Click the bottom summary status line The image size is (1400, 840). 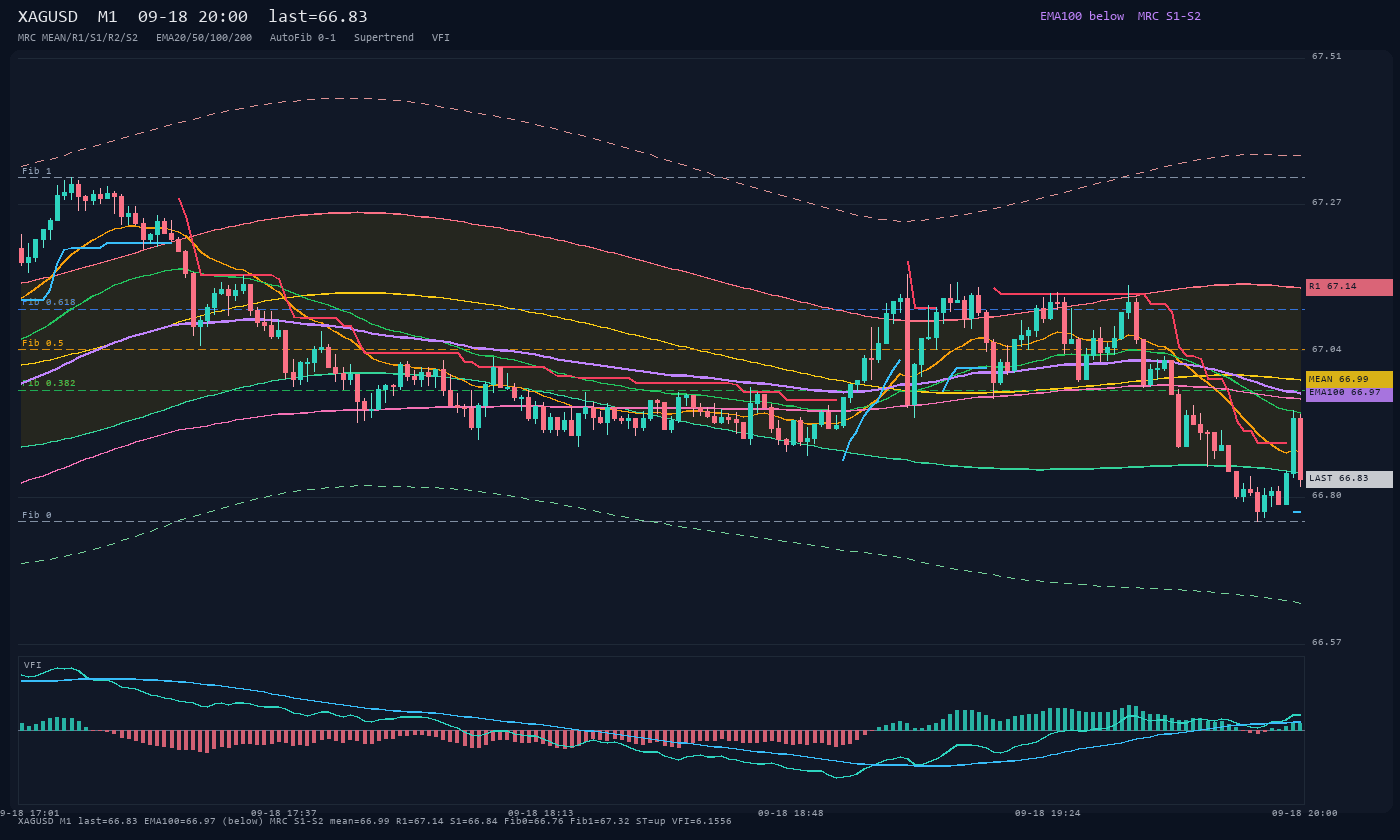click(375, 821)
